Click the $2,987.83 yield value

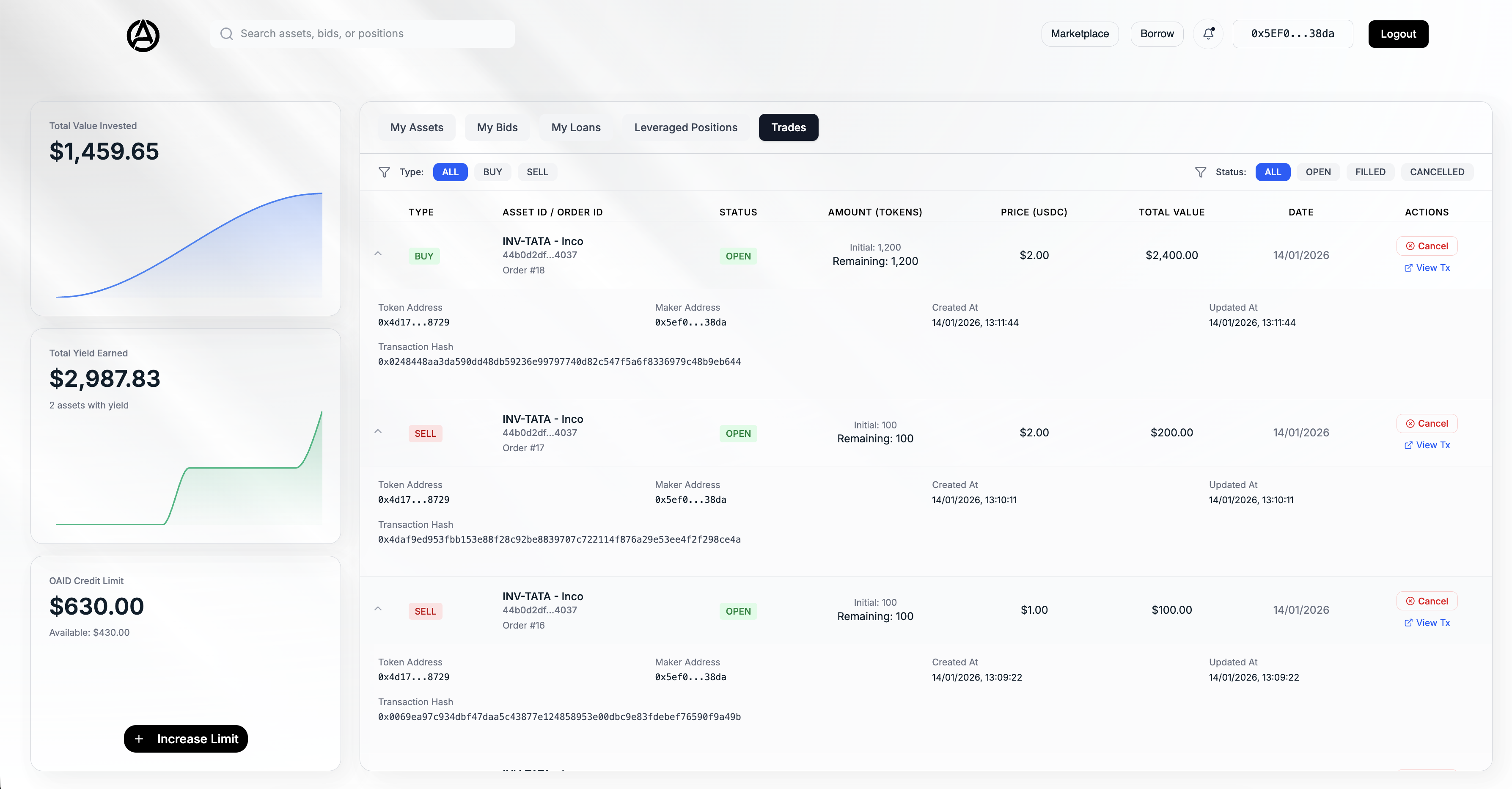(104, 379)
